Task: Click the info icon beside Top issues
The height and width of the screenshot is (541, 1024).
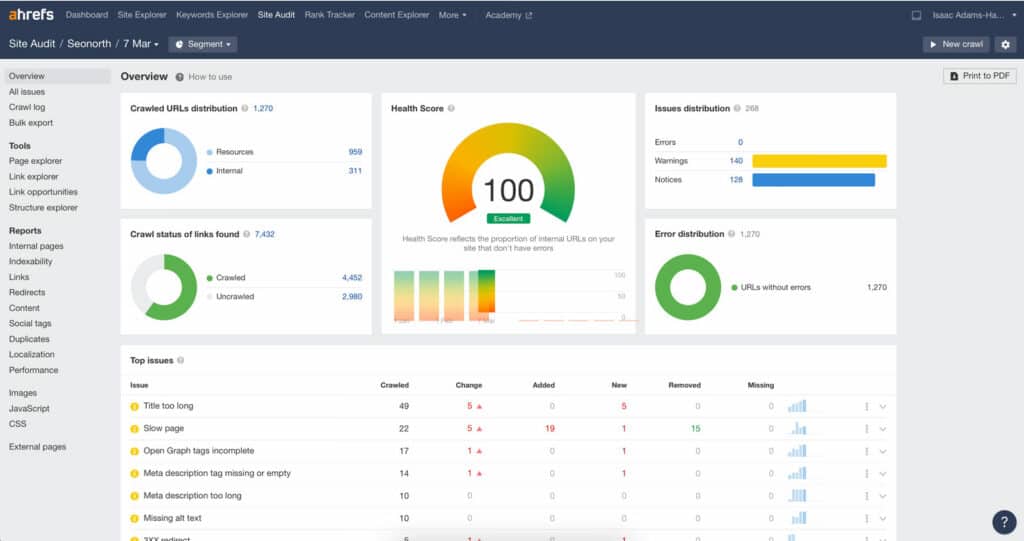Action: coord(181,360)
